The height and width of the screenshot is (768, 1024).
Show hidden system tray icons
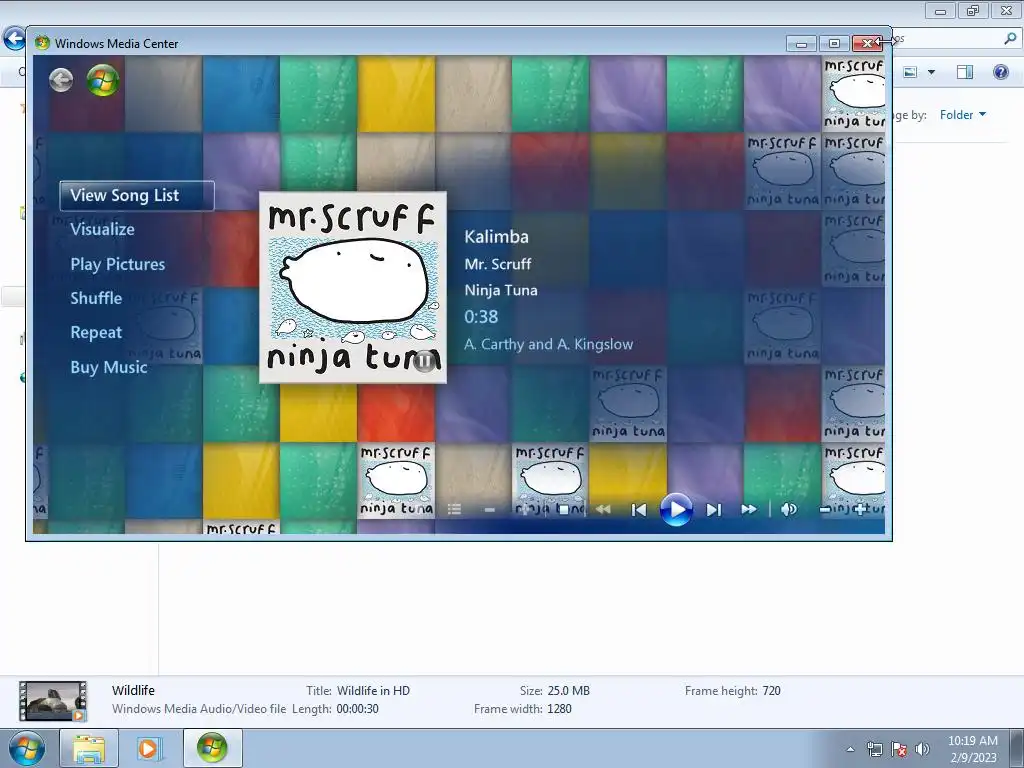pos(850,749)
